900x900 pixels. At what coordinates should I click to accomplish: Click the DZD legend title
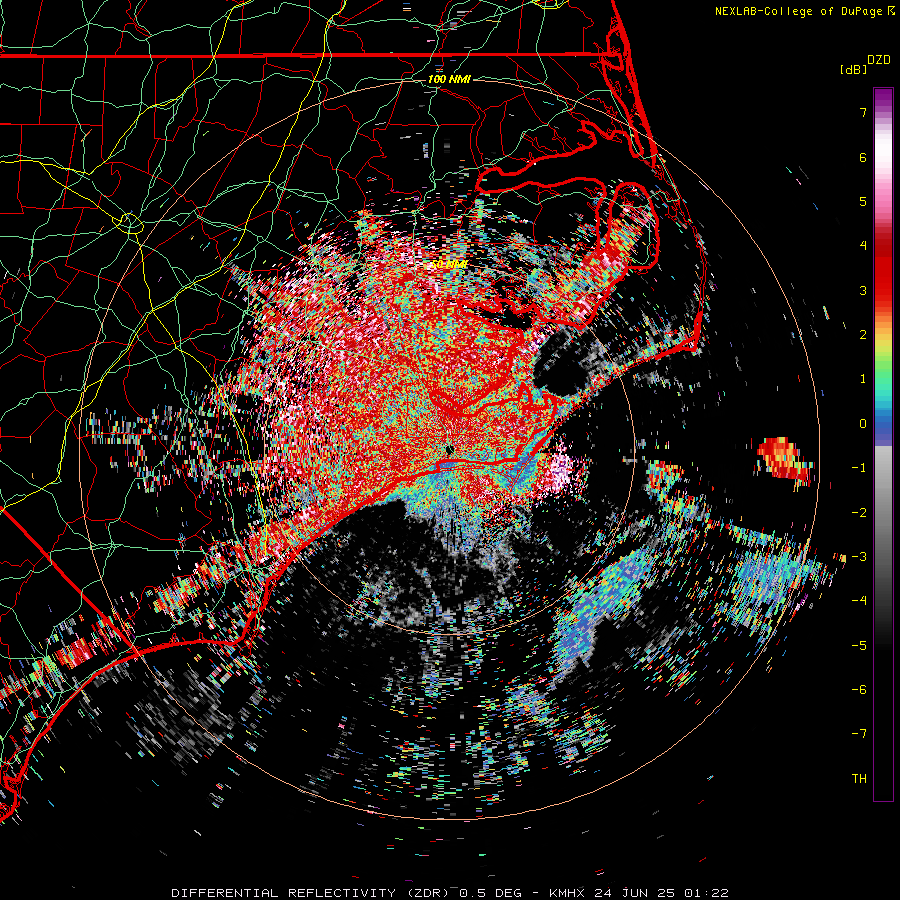(879, 60)
